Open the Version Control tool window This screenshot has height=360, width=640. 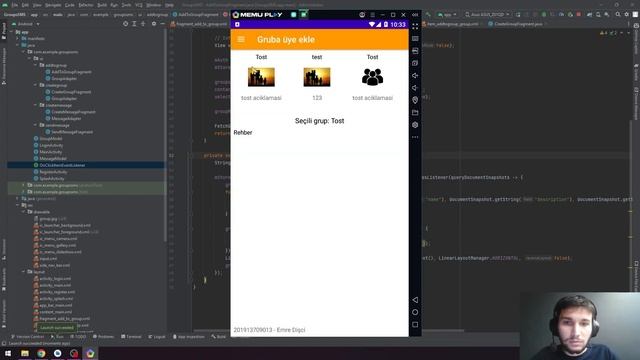click(x=27, y=337)
